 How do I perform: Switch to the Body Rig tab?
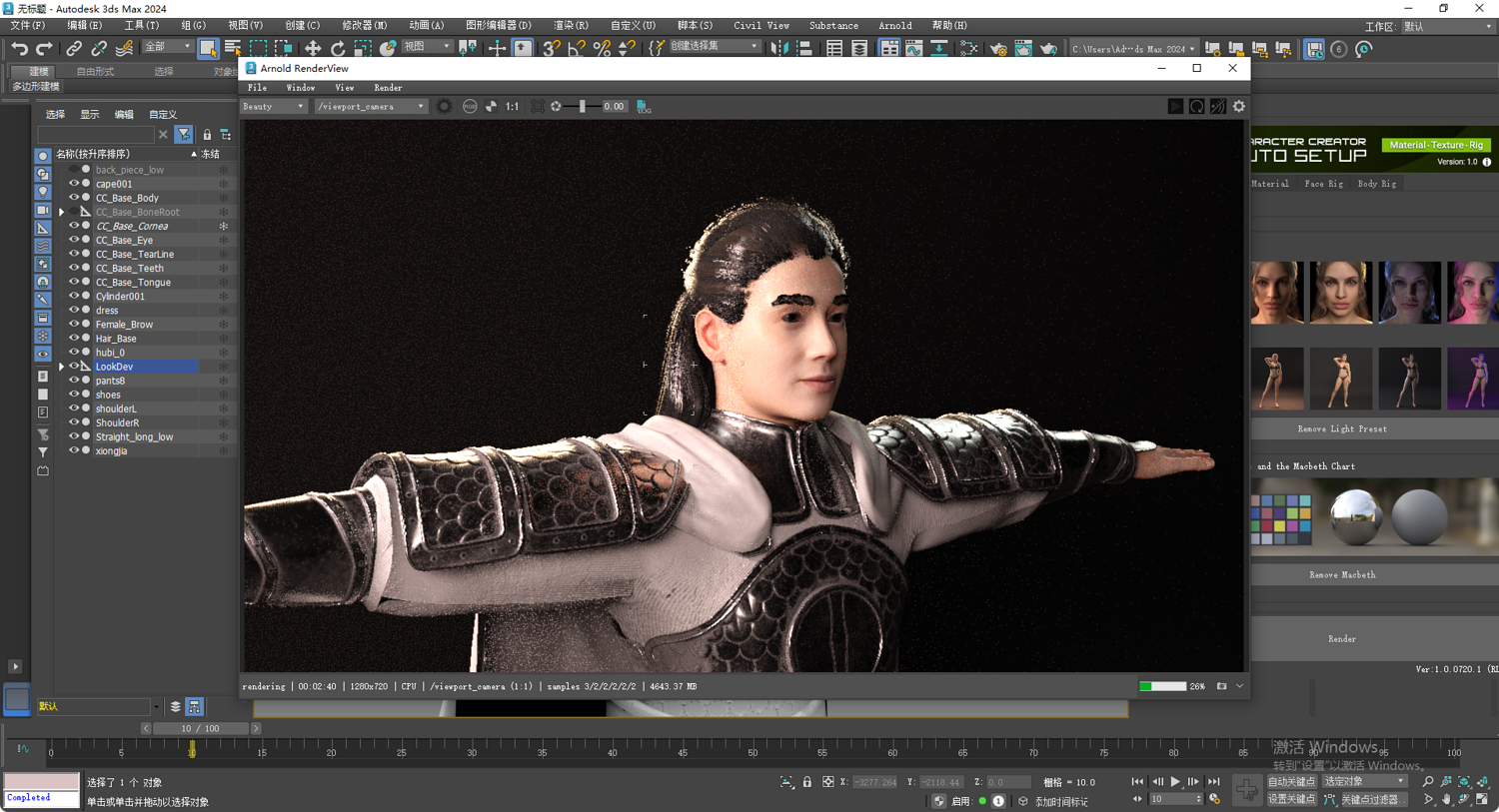[x=1376, y=184]
